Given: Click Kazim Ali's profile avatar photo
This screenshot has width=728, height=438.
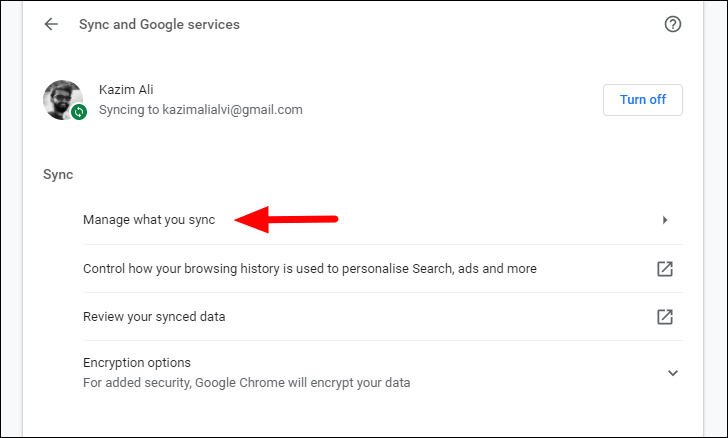Looking at the screenshot, I should click(x=63, y=100).
